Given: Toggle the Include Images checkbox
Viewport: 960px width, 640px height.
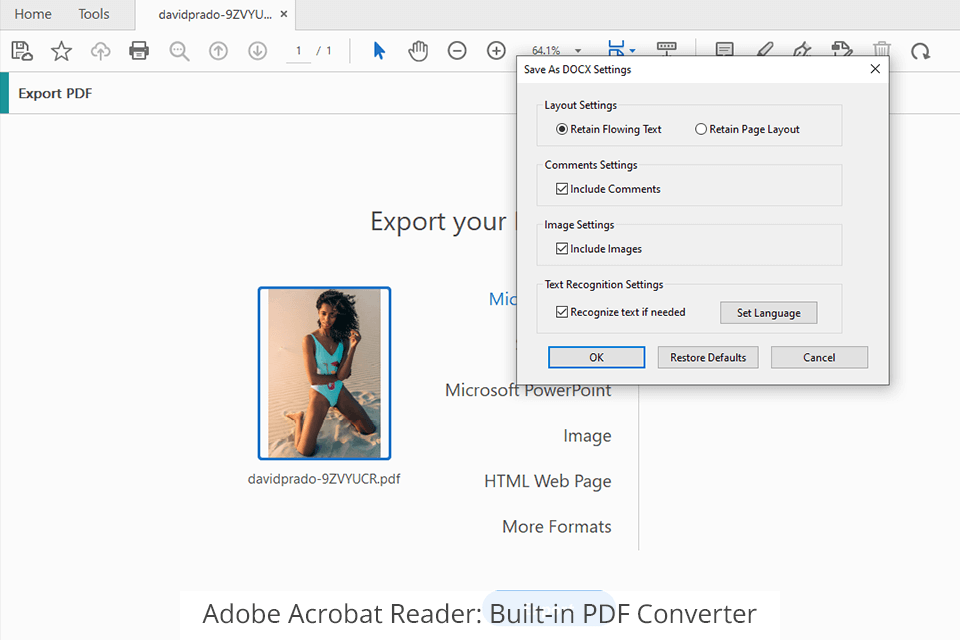Looking at the screenshot, I should 561,249.
